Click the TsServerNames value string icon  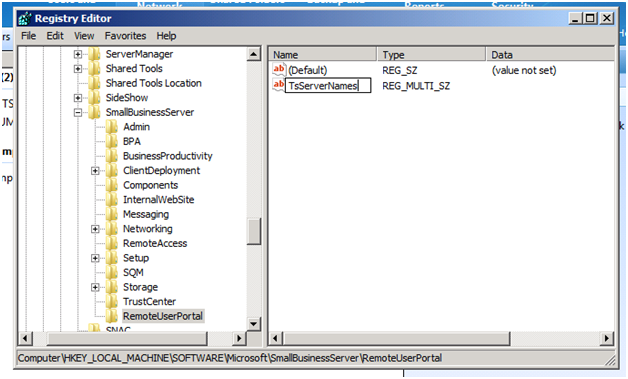coord(279,85)
